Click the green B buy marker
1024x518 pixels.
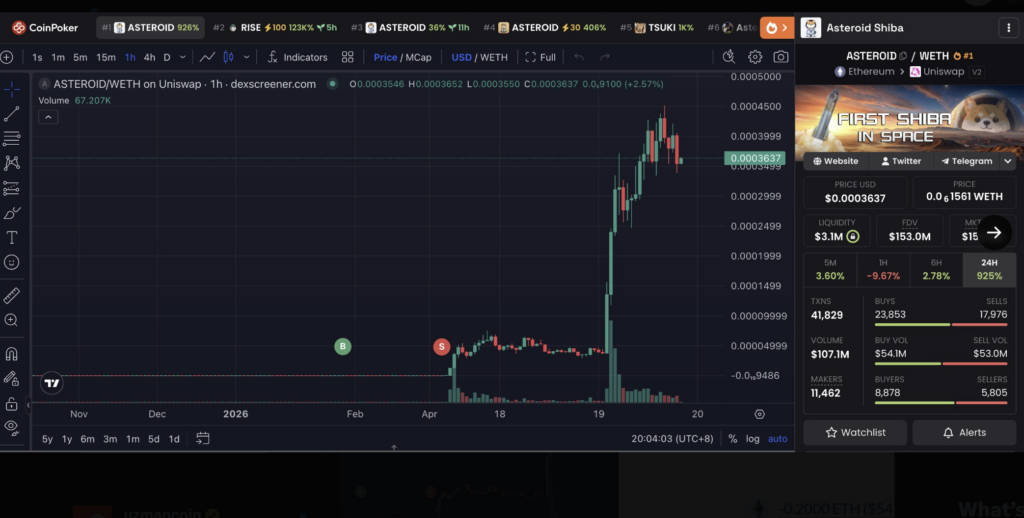point(343,347)
